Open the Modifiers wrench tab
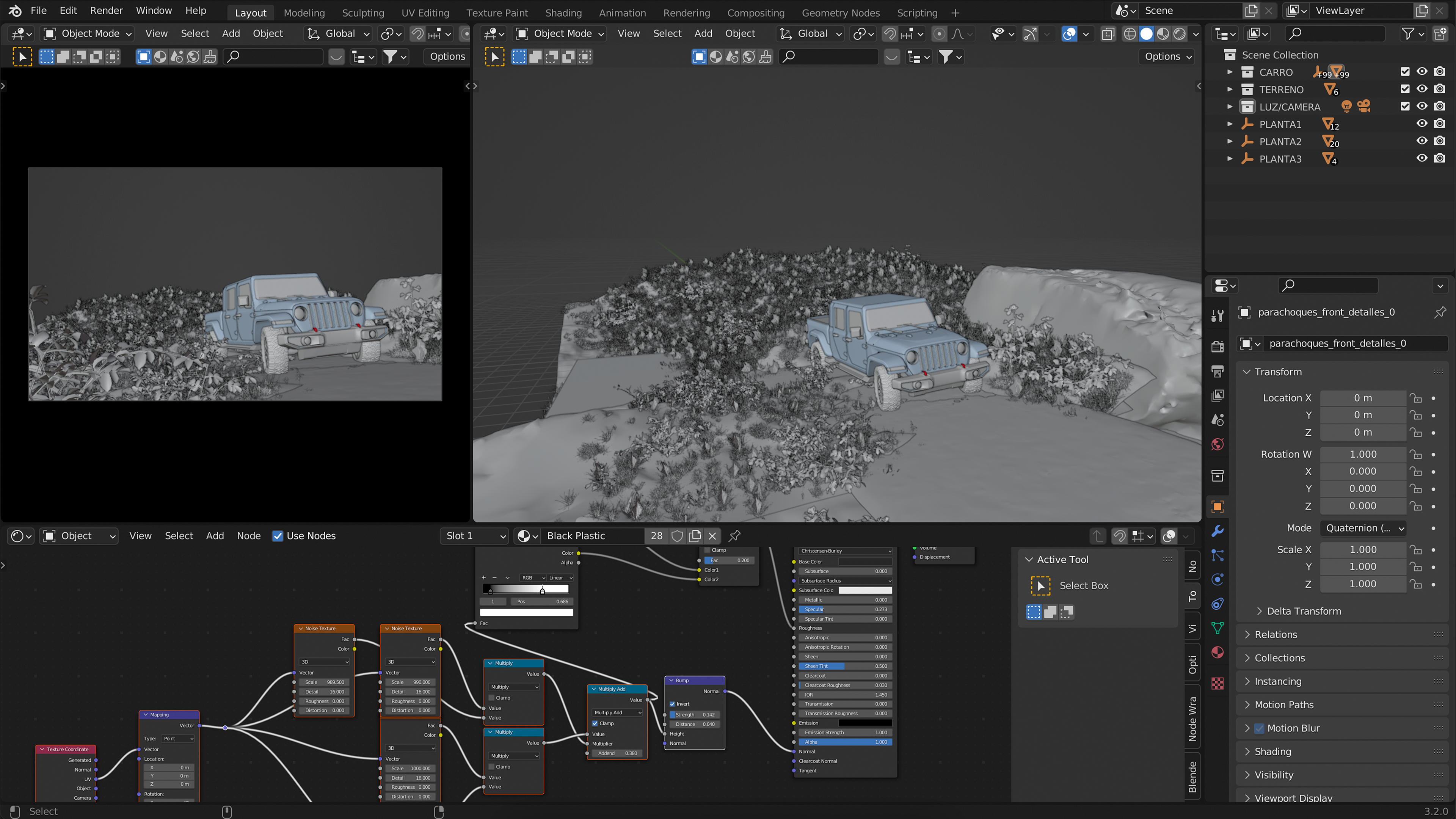The height and width of the screenshot is (819, 1456). pyautogui.click(x=1218, y=531)
